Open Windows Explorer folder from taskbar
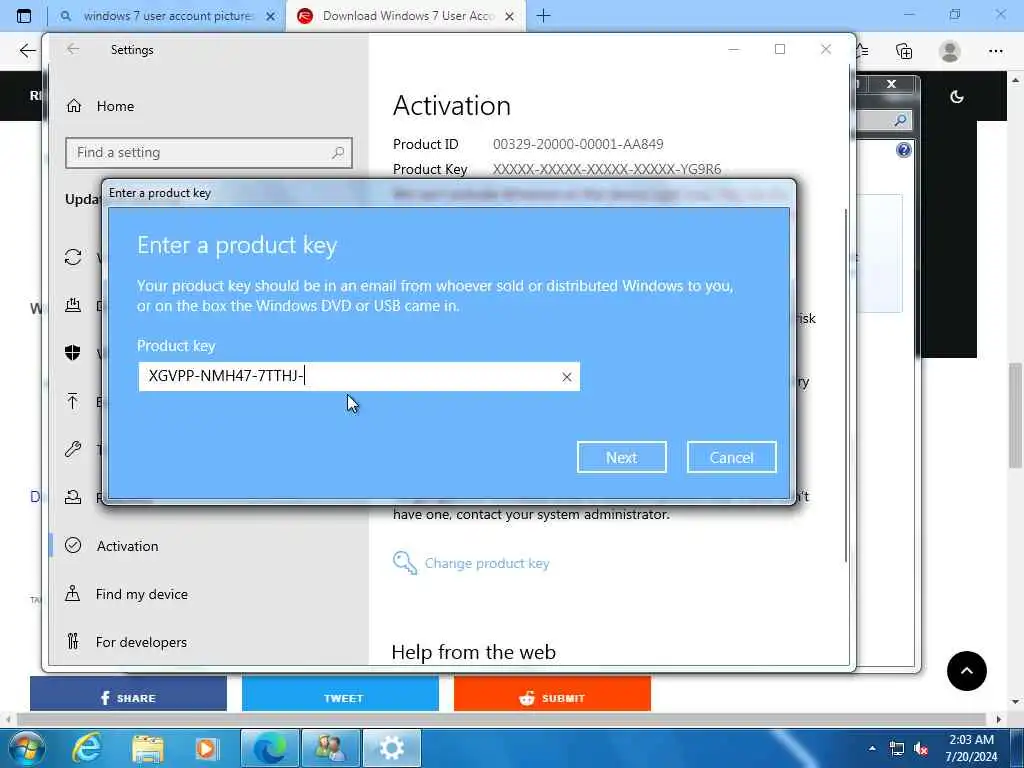The image size is (1024, 768). [x=148, y=748]
